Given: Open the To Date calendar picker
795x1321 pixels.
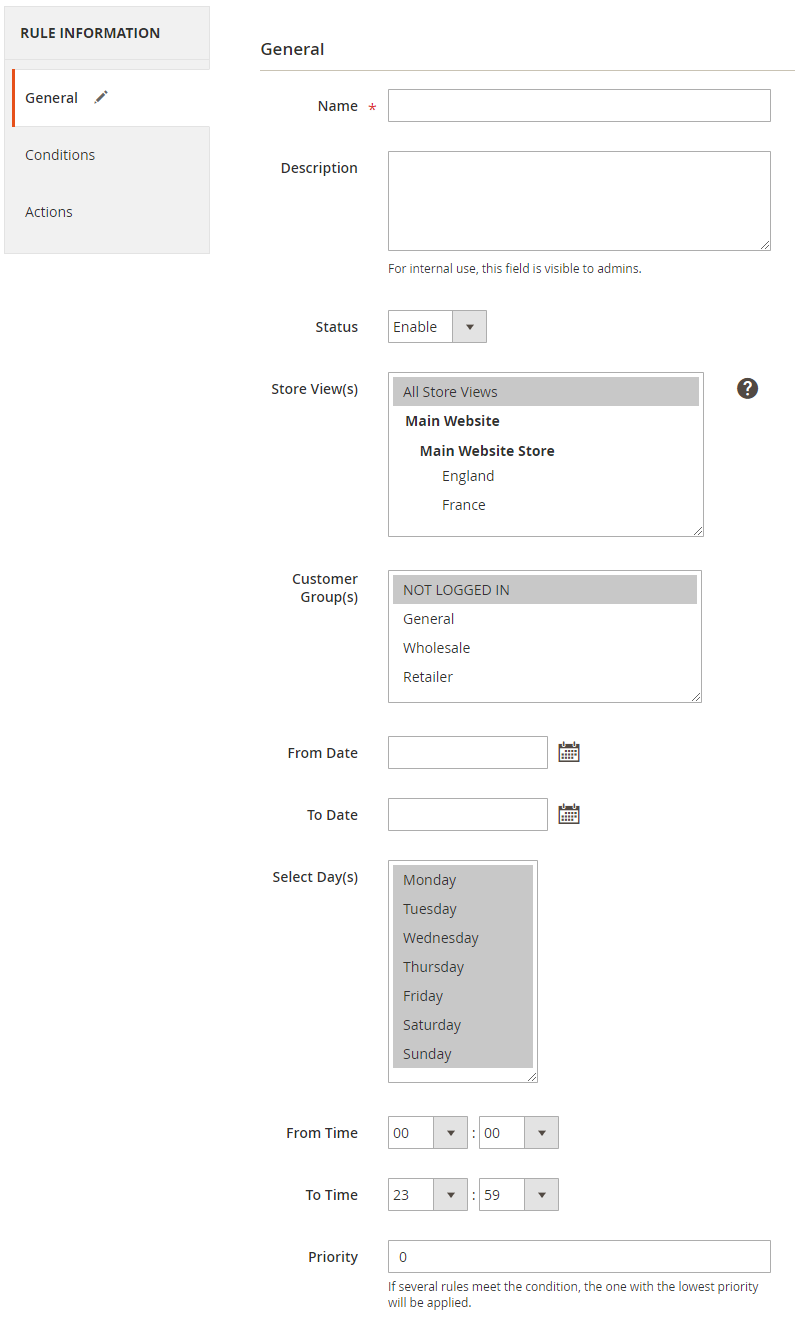Looking at the screenshot, I should [569, 814].
